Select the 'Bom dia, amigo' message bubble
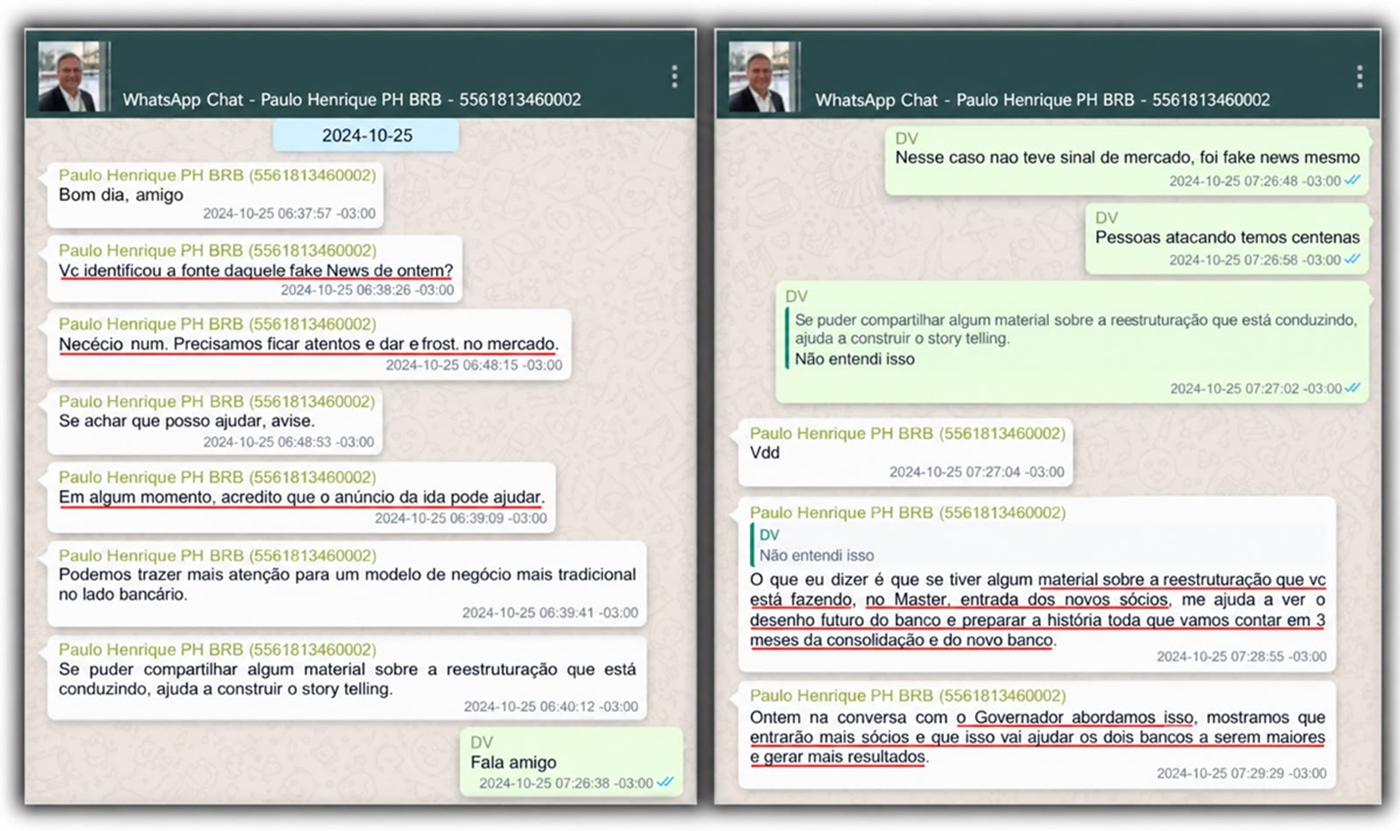Image resolution: width=1400 pixels, height=831 pixels. click(215, 194)
